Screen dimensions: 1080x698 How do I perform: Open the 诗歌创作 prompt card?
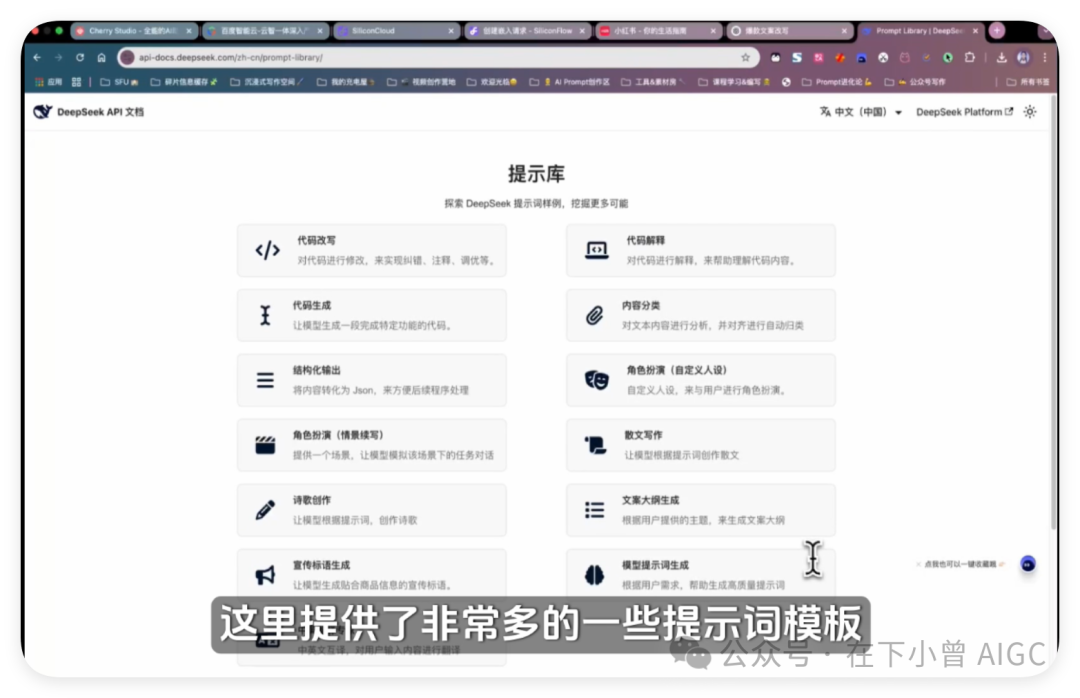tap(372, 510)
